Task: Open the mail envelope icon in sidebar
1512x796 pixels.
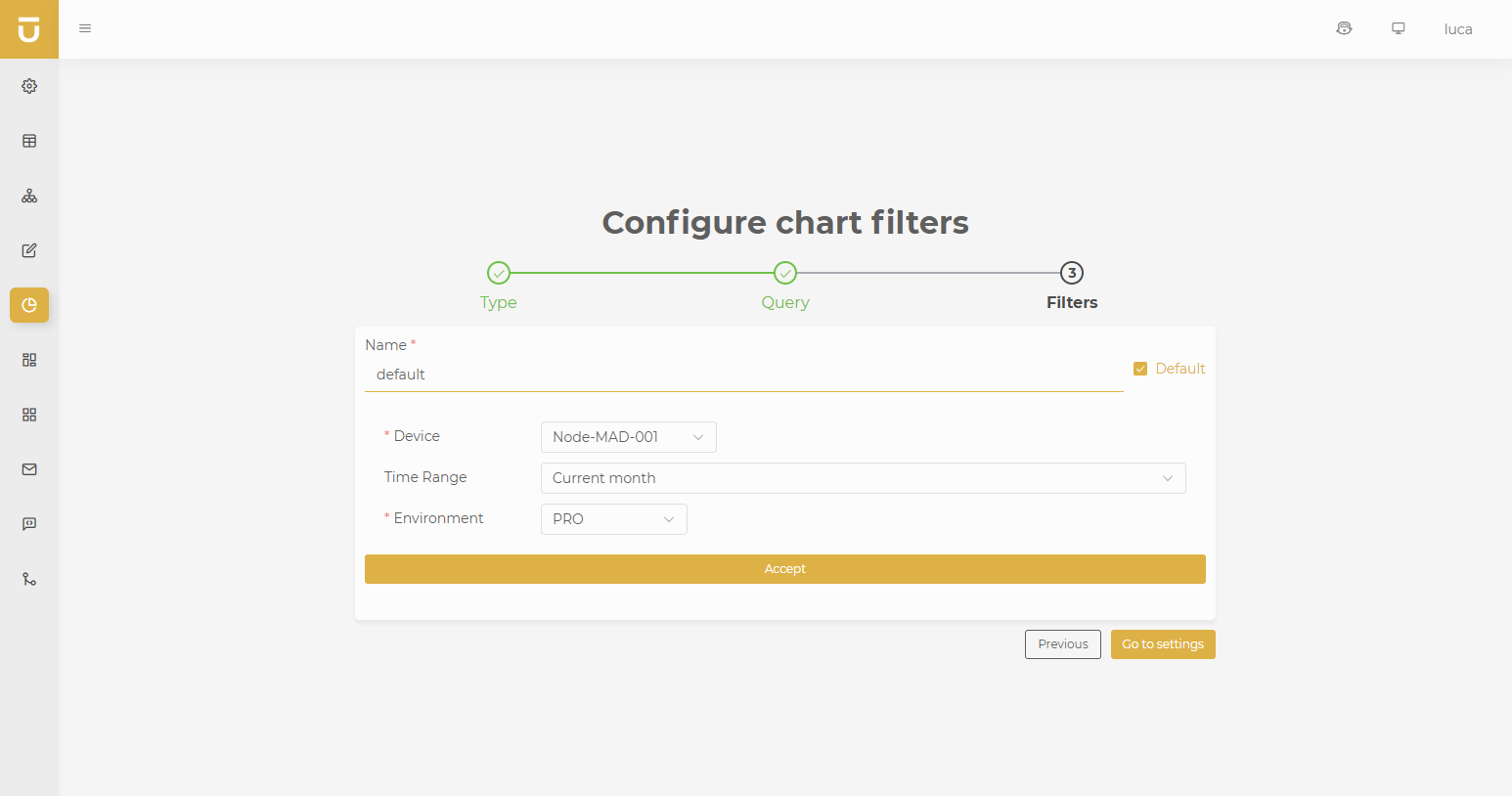Action: pyautogui.click(x=29, y=469)
